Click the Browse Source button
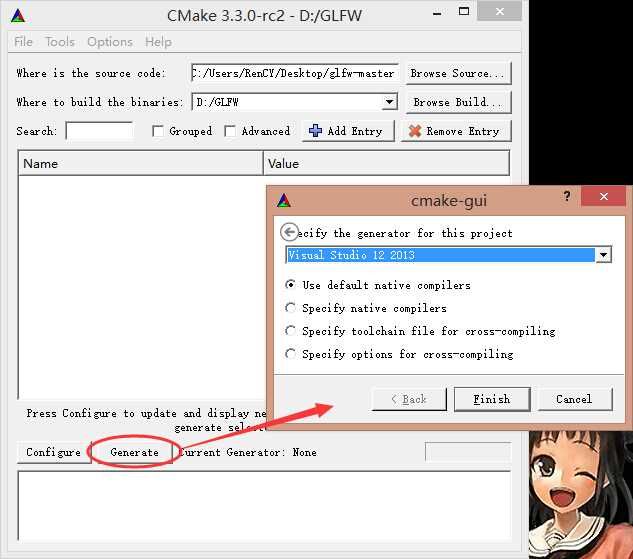The height and width of the screenshot is (559, 633). coord(458,73)
